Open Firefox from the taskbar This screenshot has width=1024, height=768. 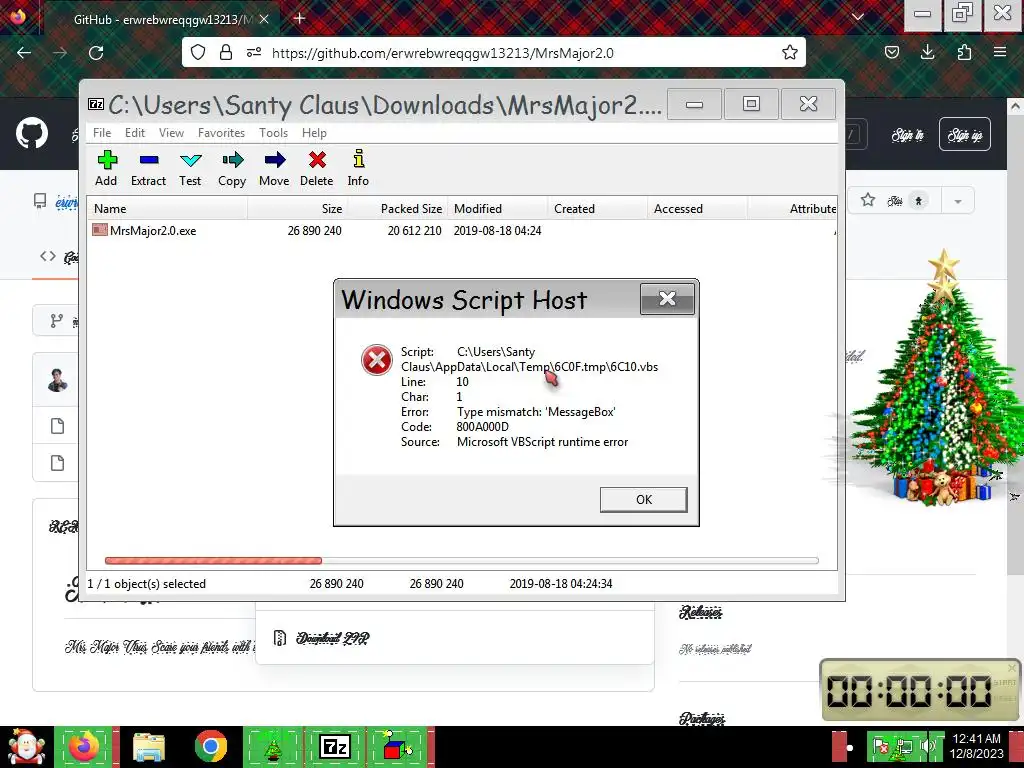click(86, 747)
